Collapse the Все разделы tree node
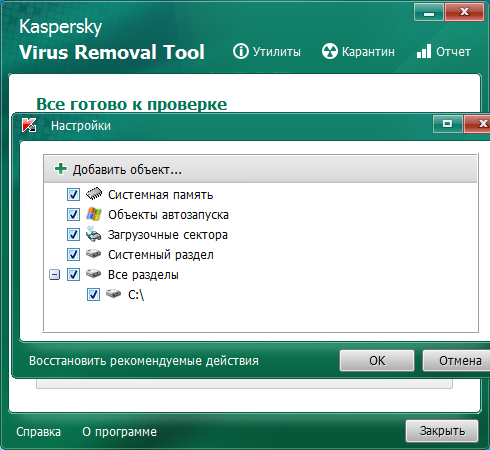490x450 pixels. 54,275
